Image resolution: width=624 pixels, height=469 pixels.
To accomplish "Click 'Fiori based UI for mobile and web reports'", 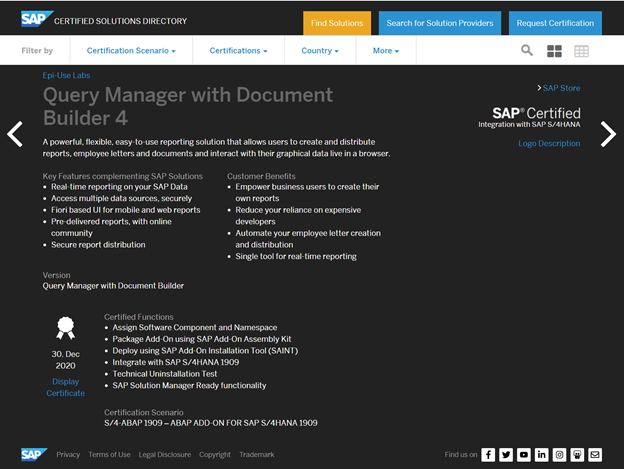I will (125, 210).
